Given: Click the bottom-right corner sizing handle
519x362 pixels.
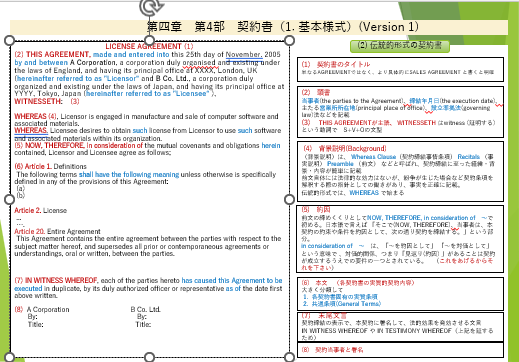Looking at the screenshot, I should [x=290, y=357].
